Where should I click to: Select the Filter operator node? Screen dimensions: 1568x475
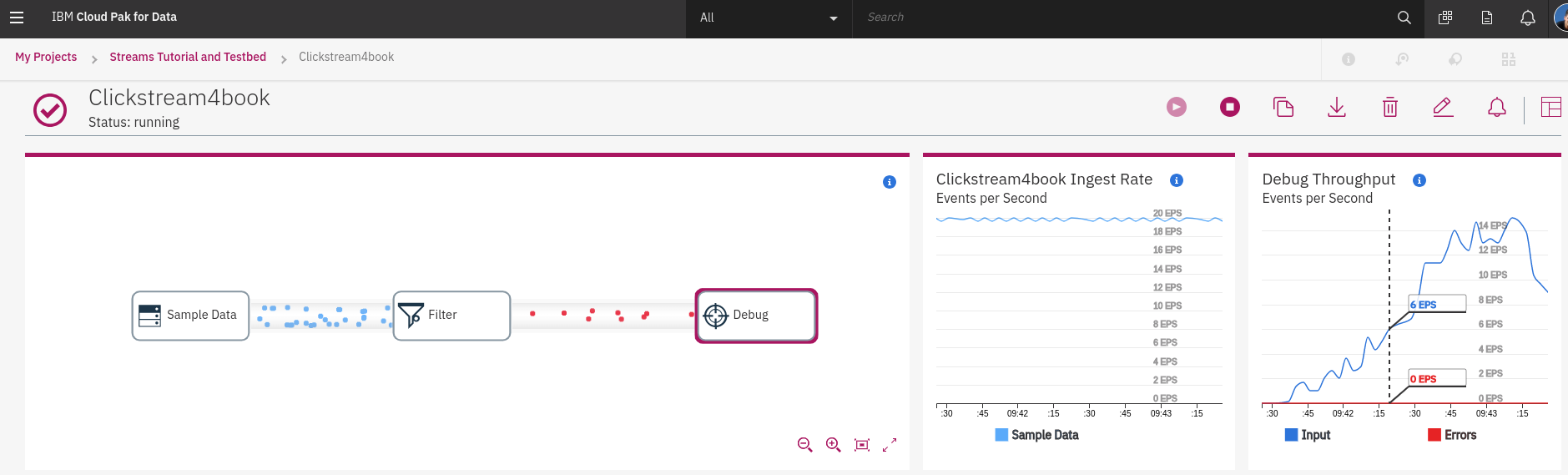coord(451,316)
